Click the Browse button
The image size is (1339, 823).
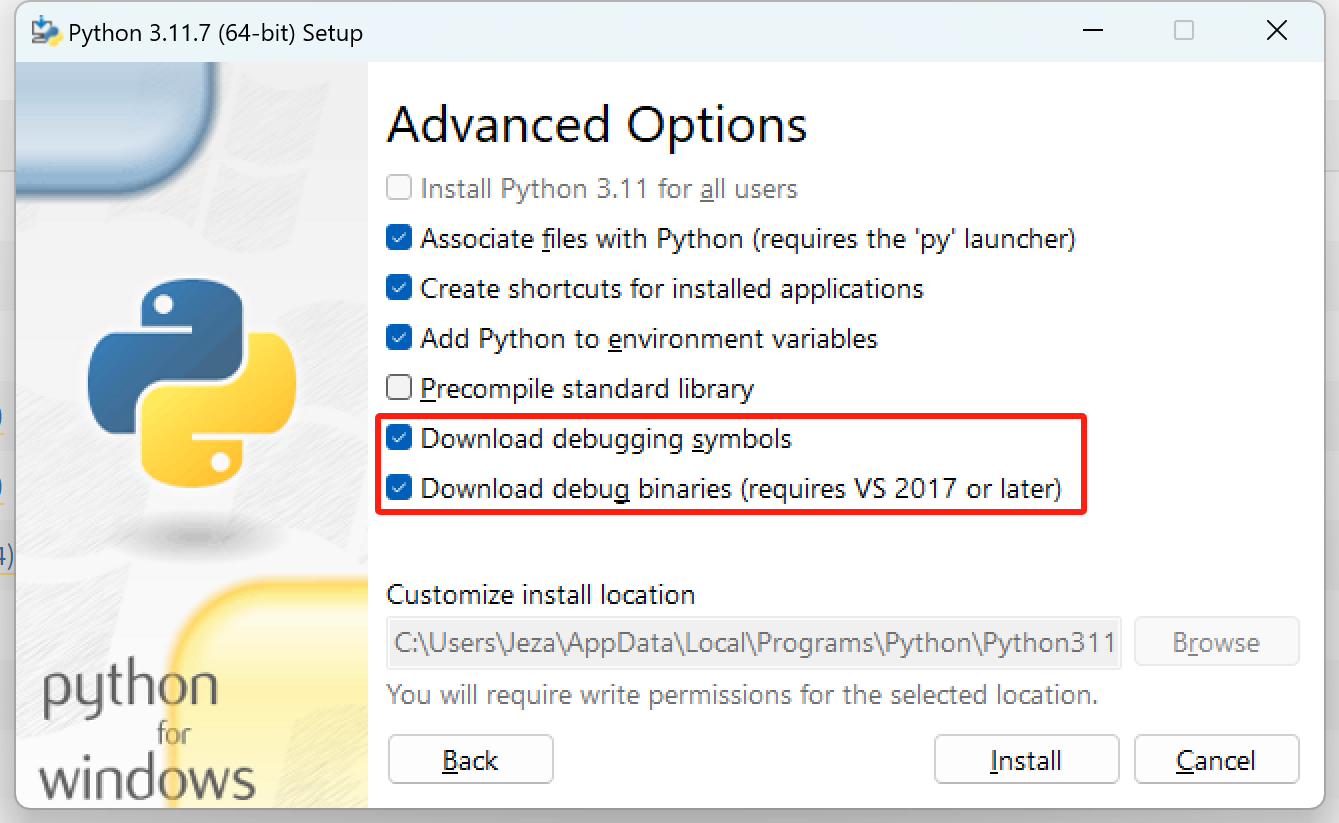[1216, 641]
